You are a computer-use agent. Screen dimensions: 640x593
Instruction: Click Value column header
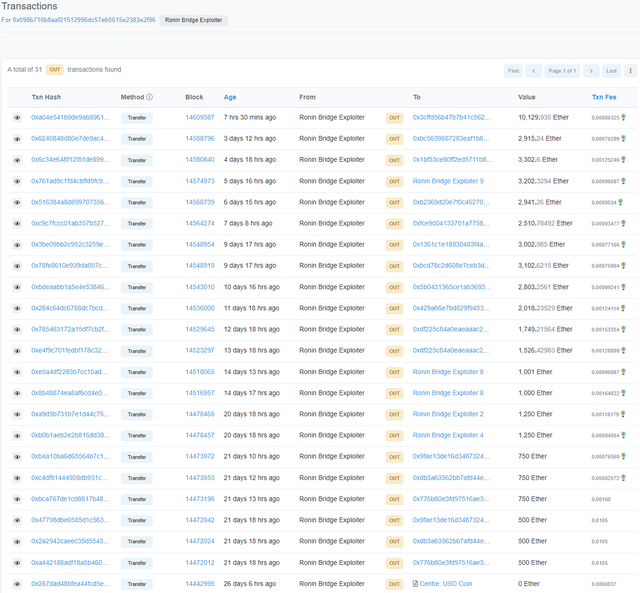pos(527,97)
